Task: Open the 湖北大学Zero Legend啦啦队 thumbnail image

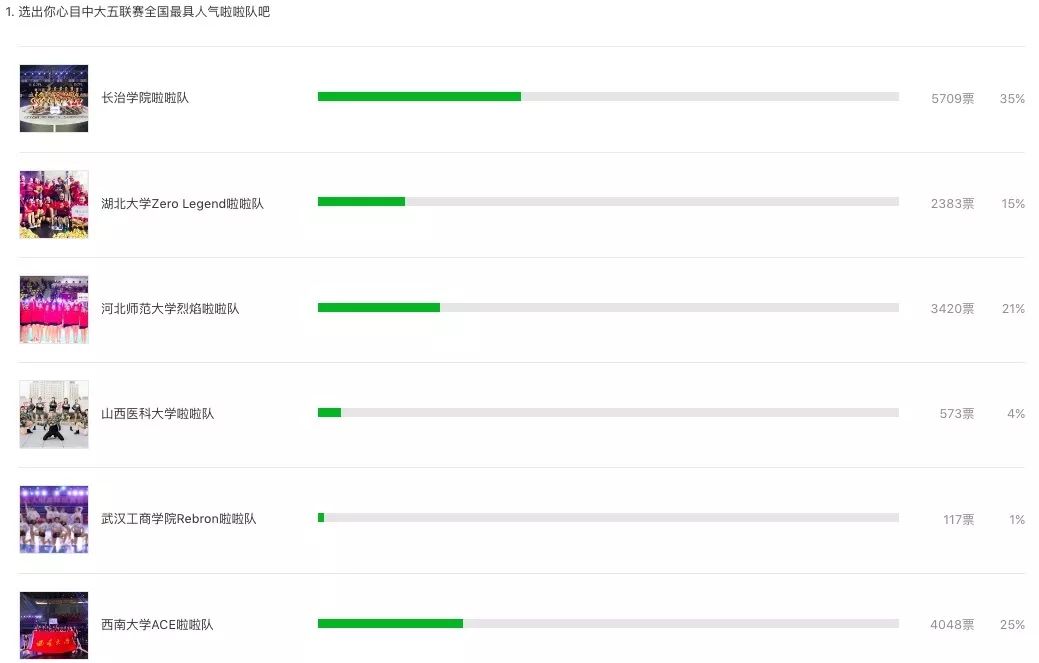Action: coord(54,204)
